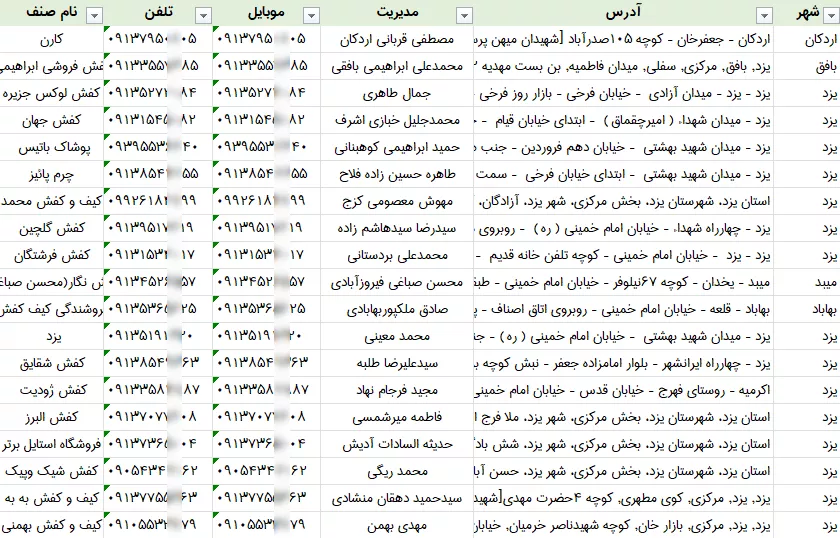Click address mentioning کوچه شهیدناصر خرمیان
The width and height of the screenshot is (840, 538).
624,525
